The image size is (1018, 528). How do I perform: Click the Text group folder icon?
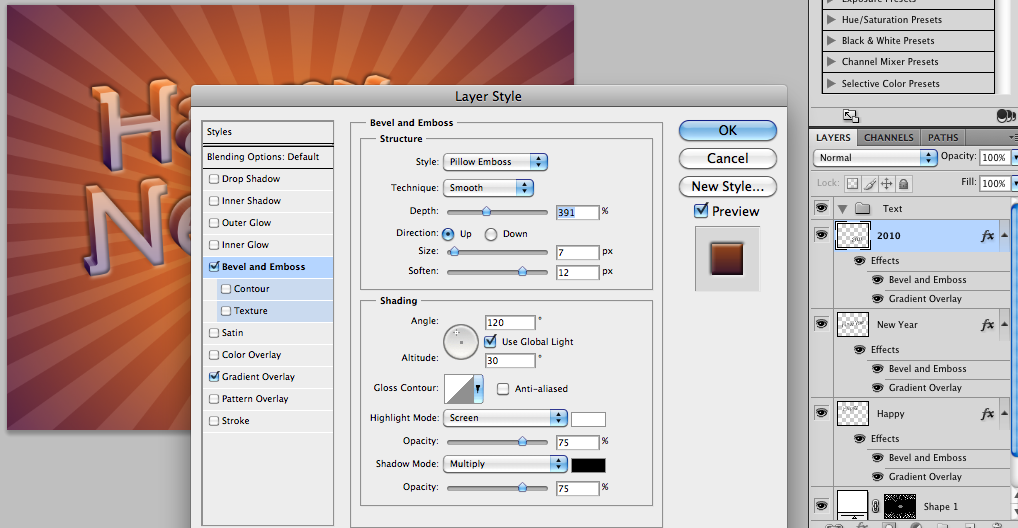click(x=863, y=208)
